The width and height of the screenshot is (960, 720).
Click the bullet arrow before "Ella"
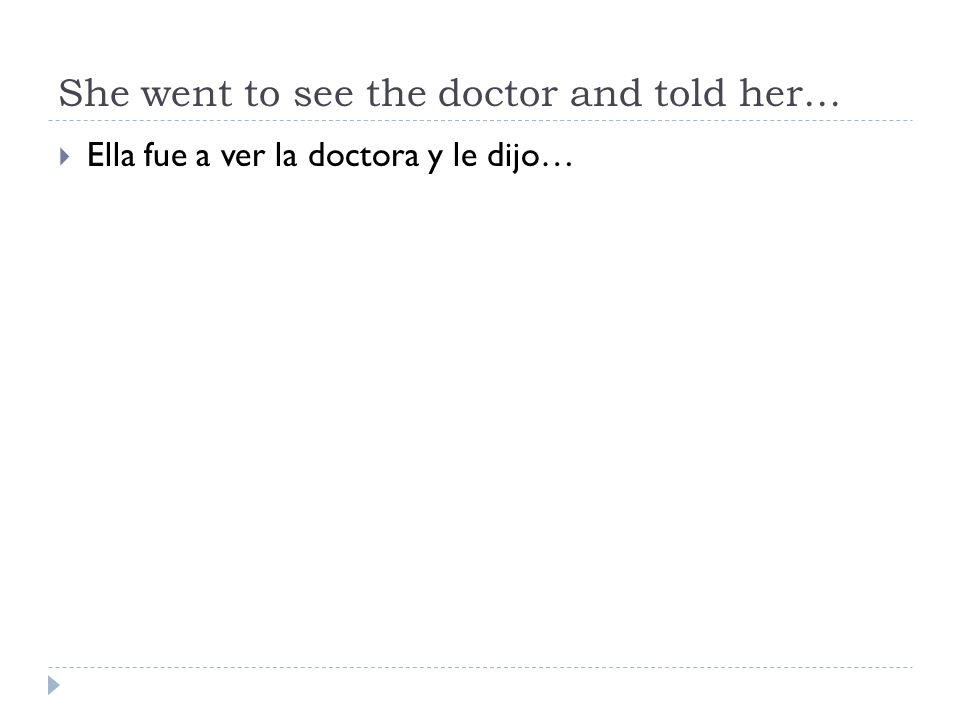(64, 157)
